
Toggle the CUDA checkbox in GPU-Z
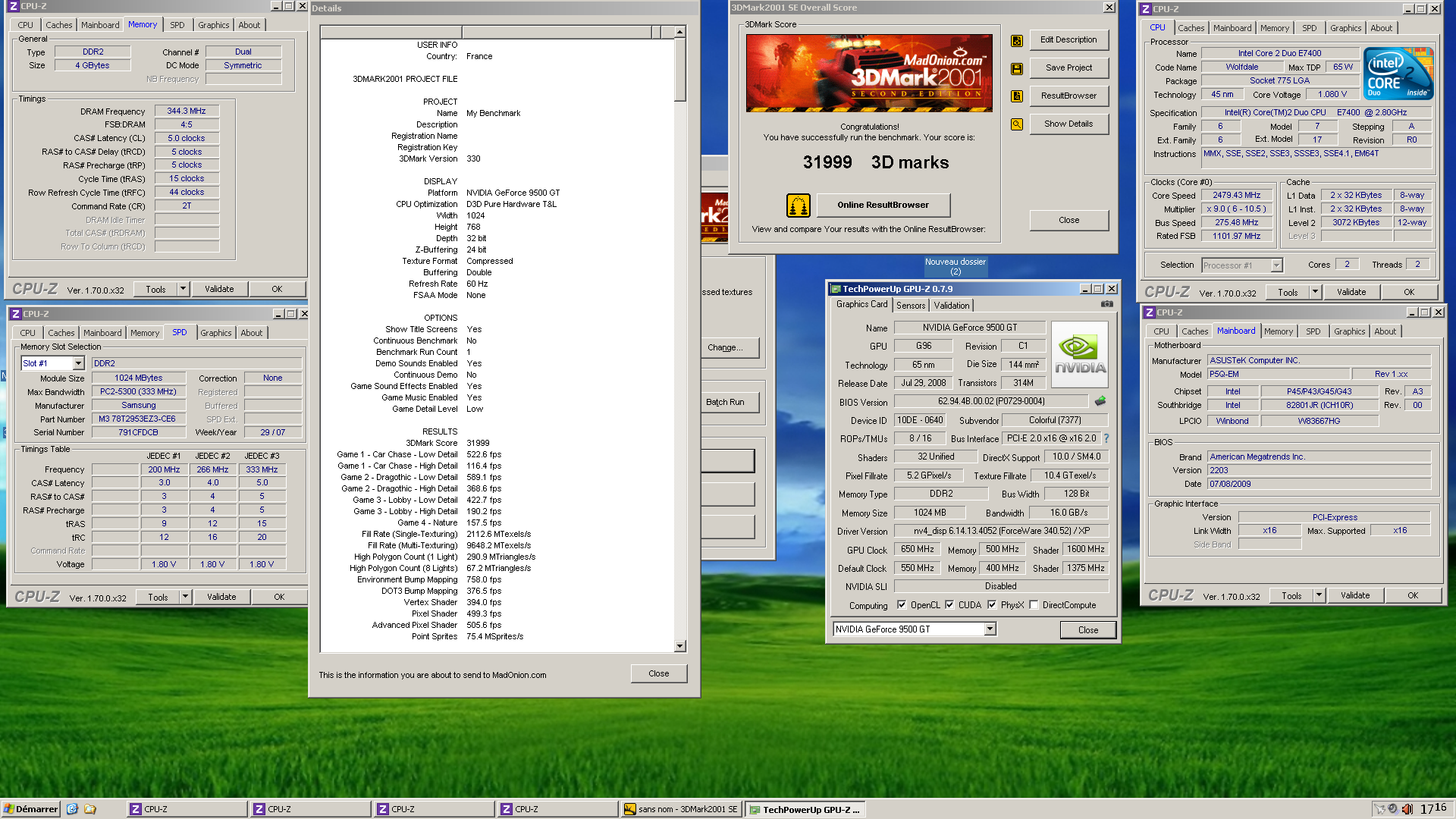[x=949, y=605]
